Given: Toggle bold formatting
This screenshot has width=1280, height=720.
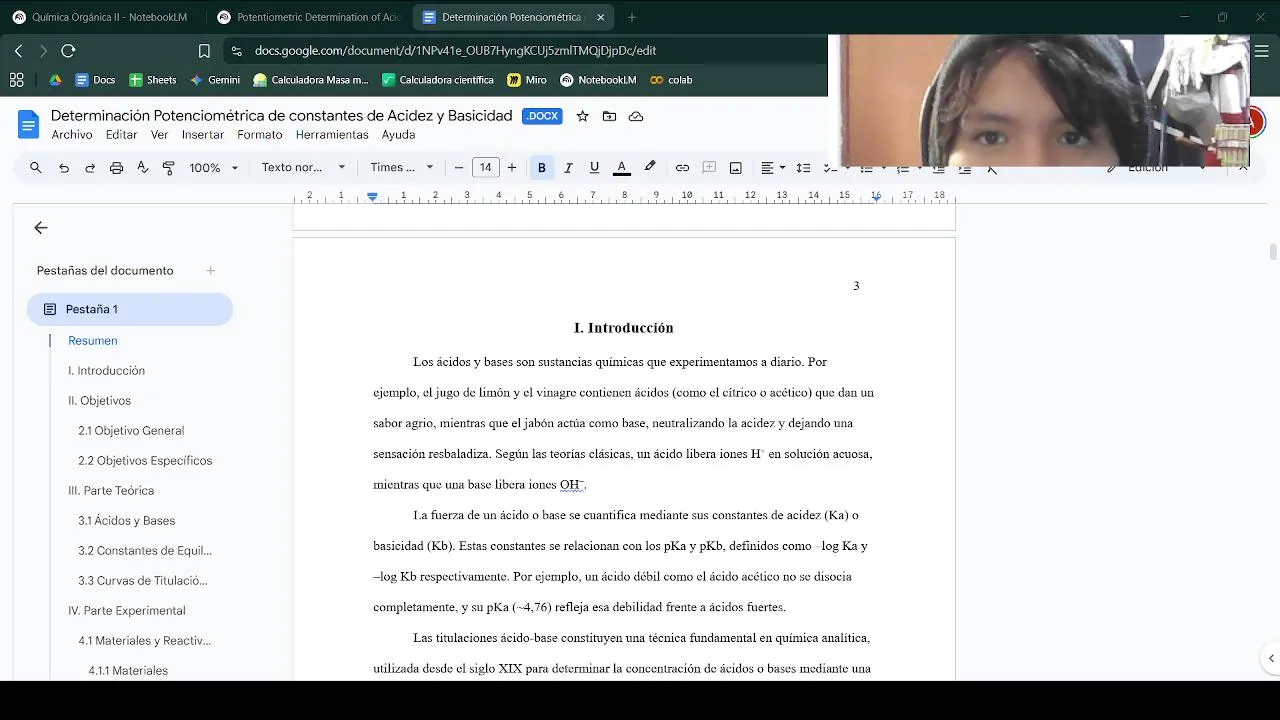Looking at the screenshot, I should 542,168.
